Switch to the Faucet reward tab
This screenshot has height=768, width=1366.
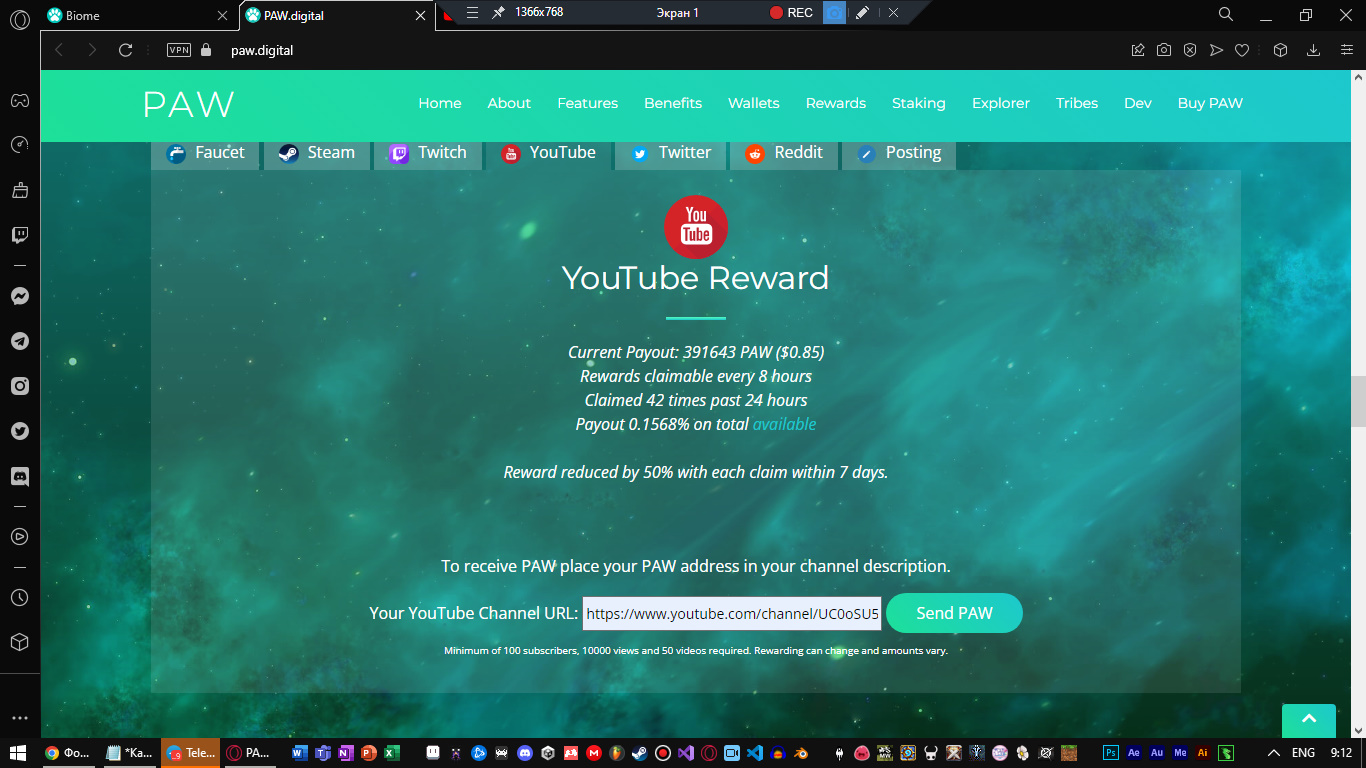point(206,153)
